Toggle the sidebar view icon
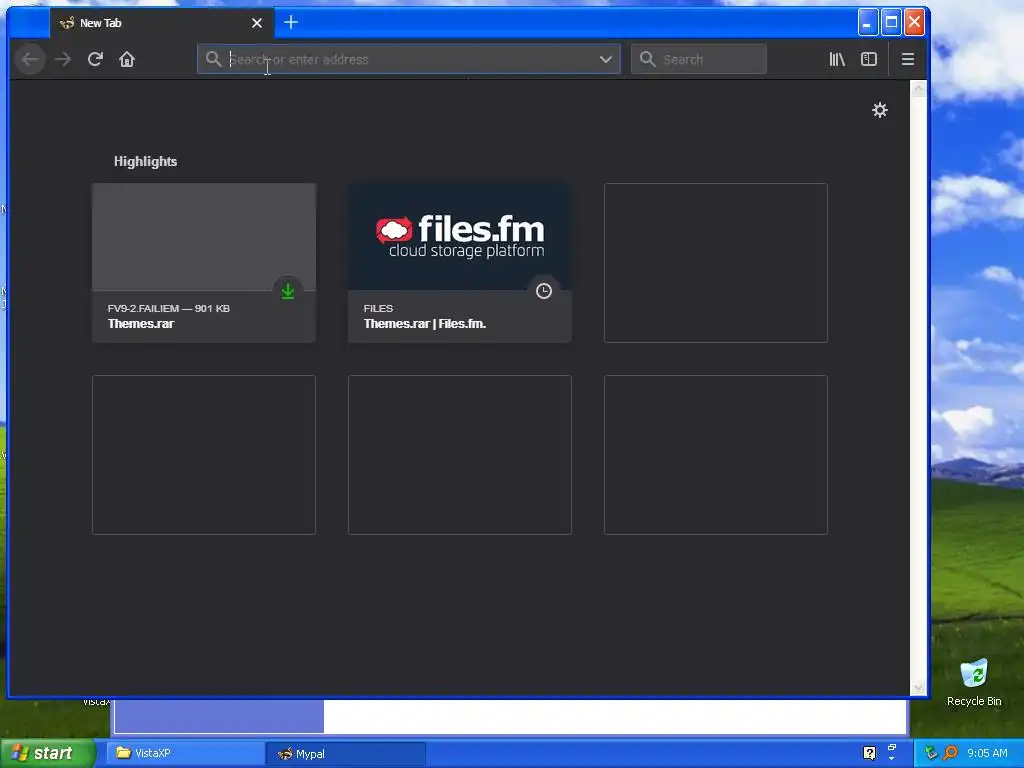 [869, 59]
